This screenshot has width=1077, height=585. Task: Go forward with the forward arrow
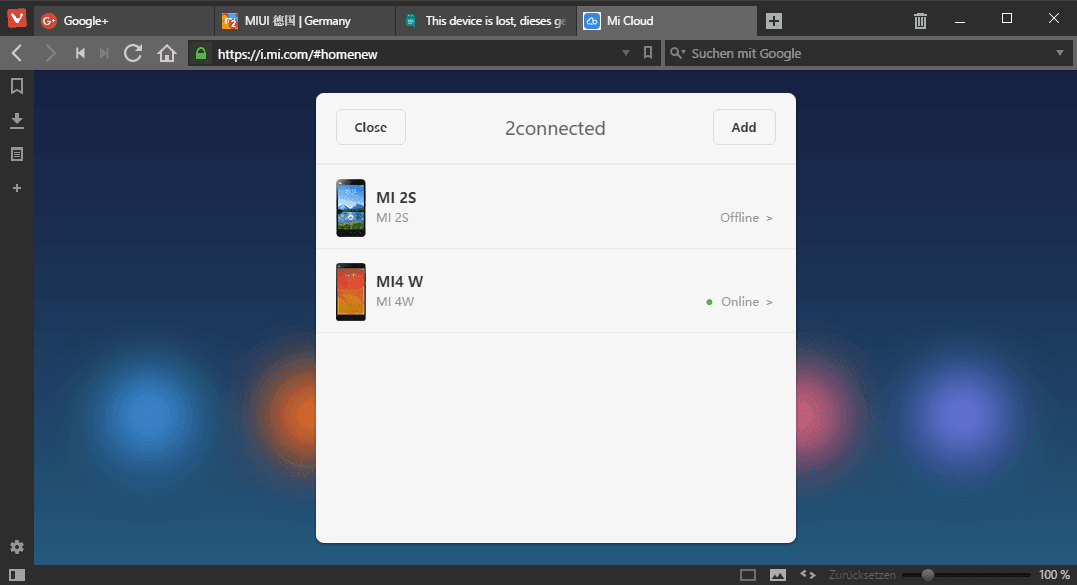point(49,53)
